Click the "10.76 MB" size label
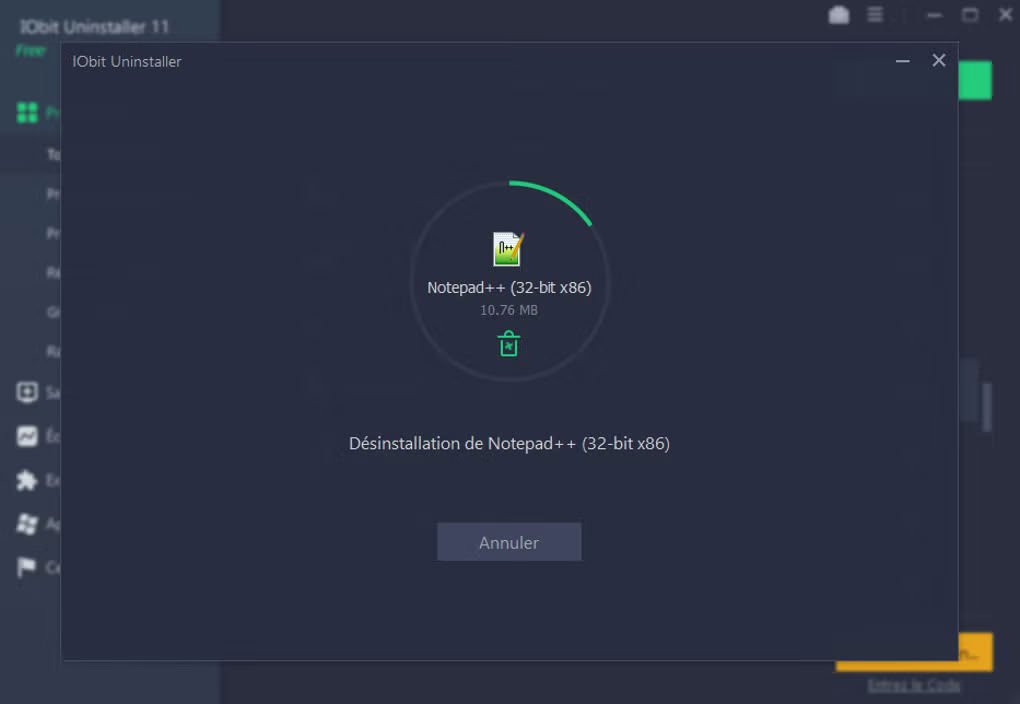 (x=509, y=310)
